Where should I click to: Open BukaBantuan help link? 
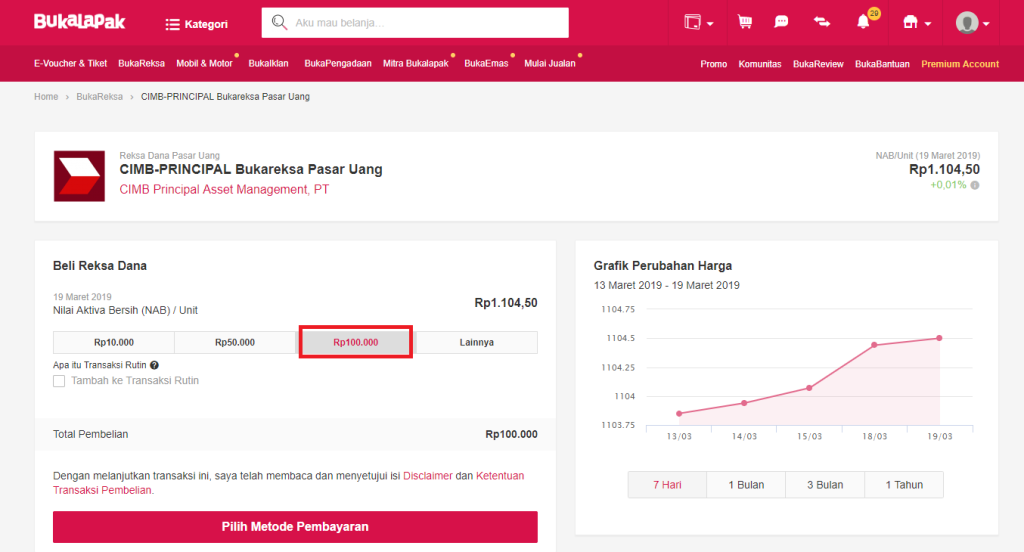click(882, 64)
